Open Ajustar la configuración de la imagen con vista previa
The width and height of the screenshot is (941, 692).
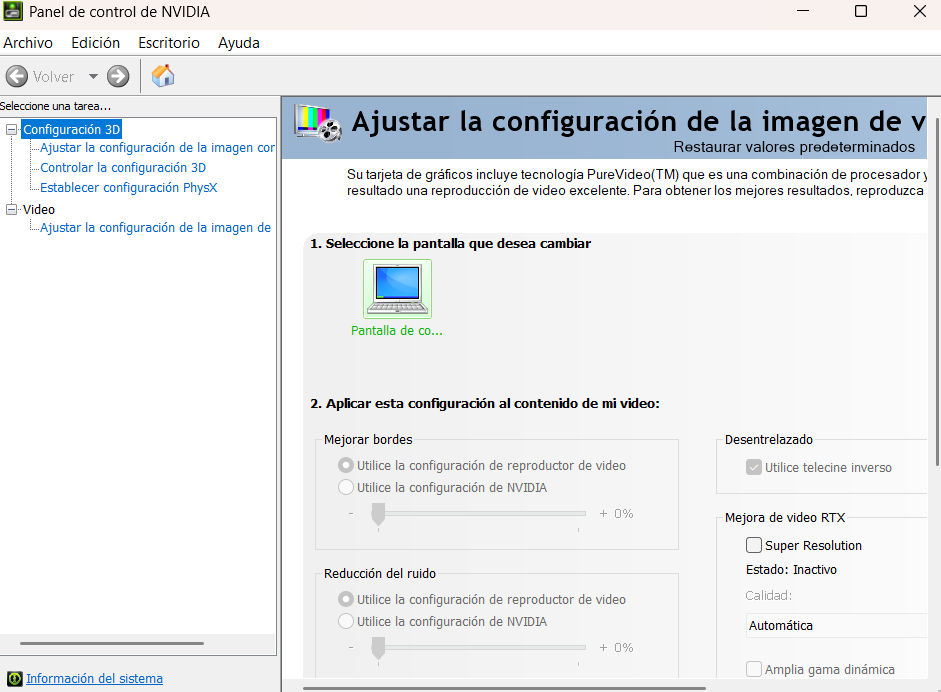point(157,148)
